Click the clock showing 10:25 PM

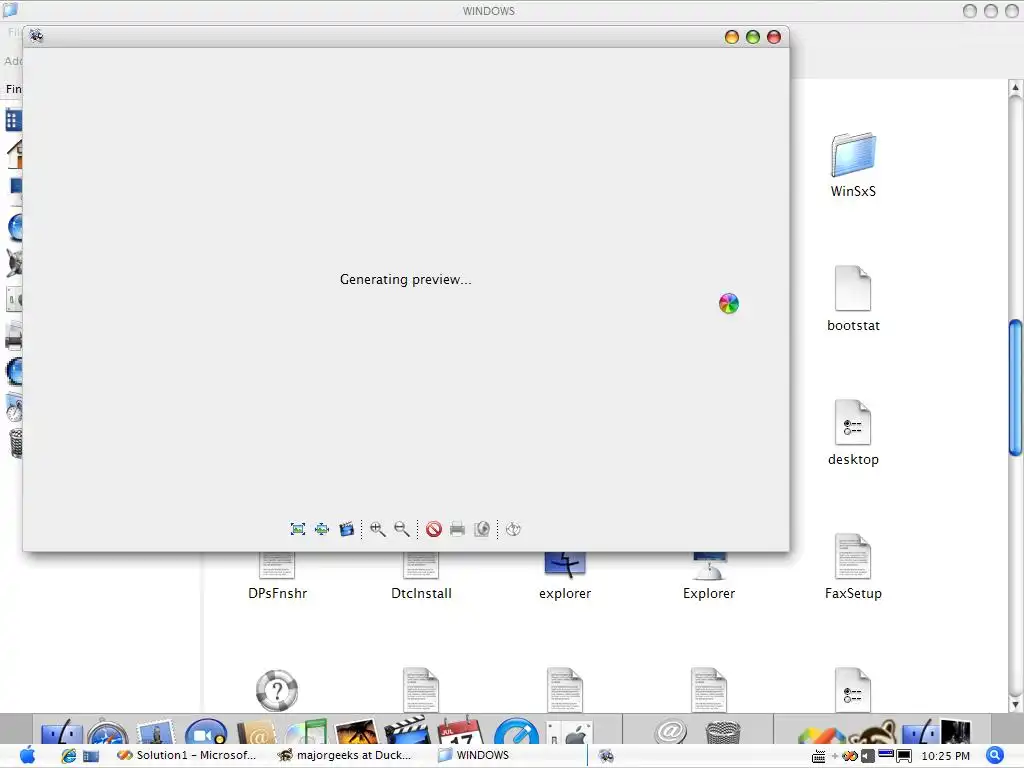click(x=946, y=756)
